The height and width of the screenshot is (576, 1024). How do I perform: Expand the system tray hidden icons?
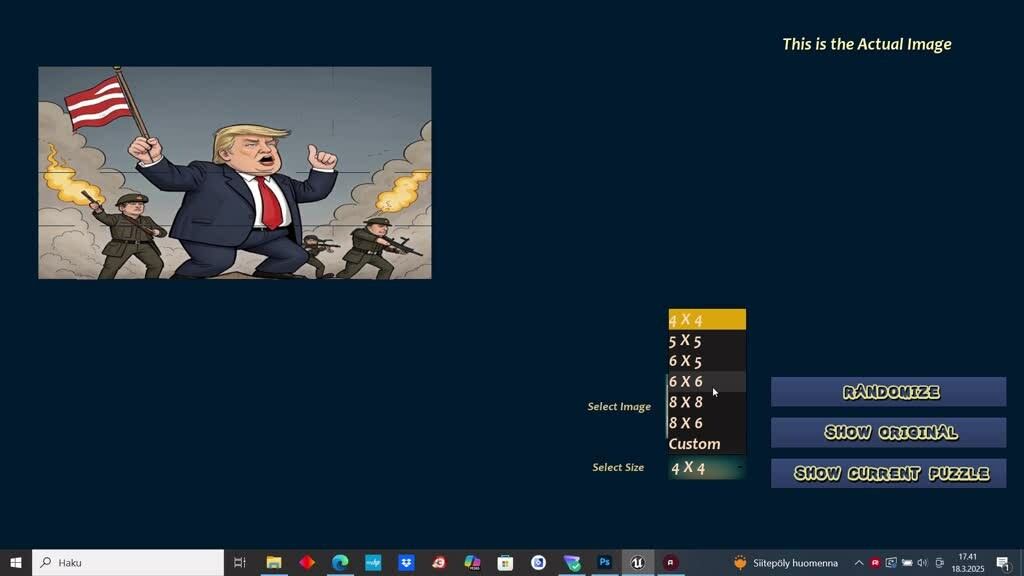pos(858,563)
